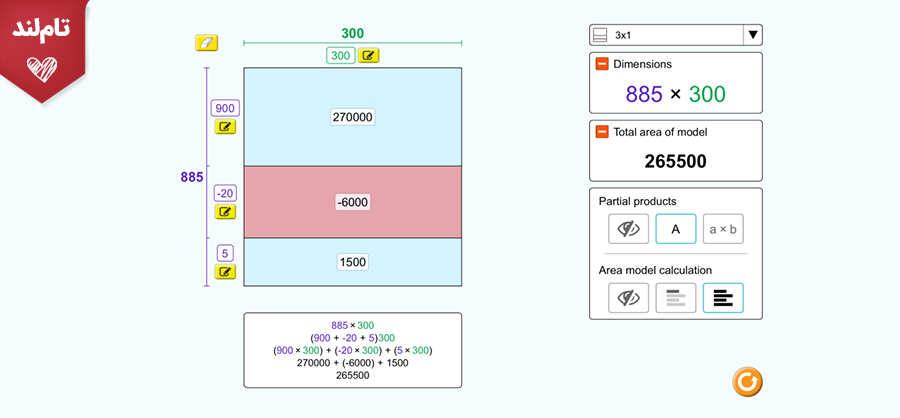Edit the -20 partition with pencil icon
Viewport: 900px width, 418px height.
pos(225,212)
